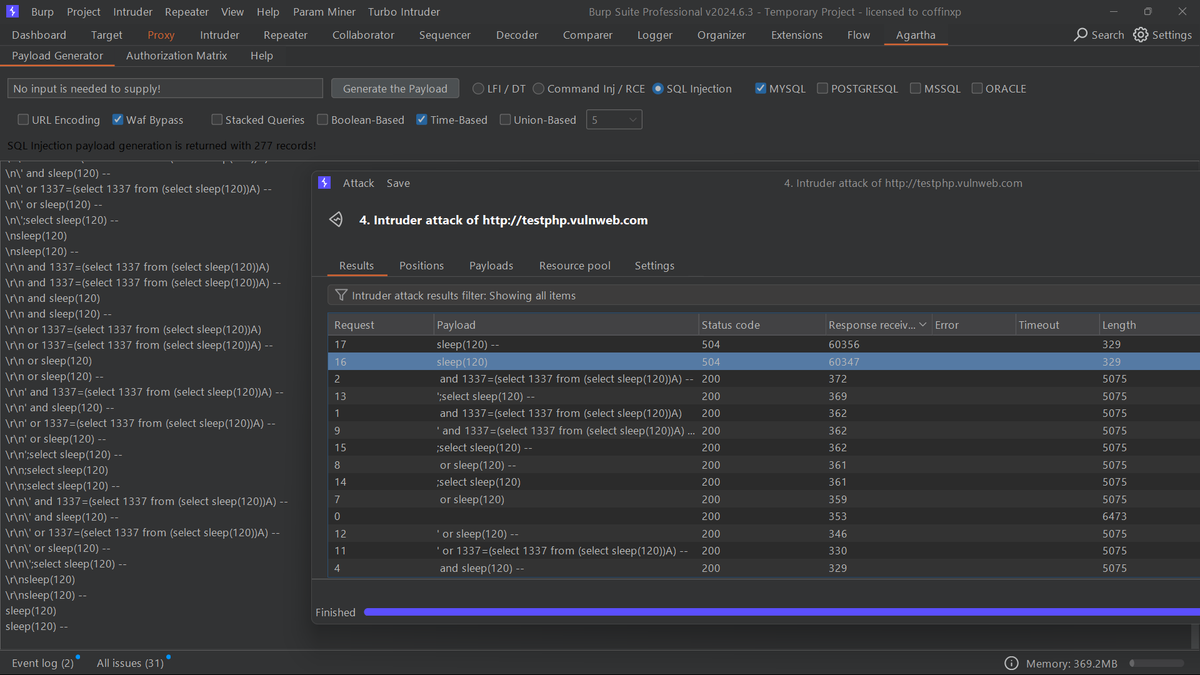The width and height of the screenshot is (1200, 675).
Task: Uncheck the Time-Based checkbox
Action: click(x=422, y=120)
